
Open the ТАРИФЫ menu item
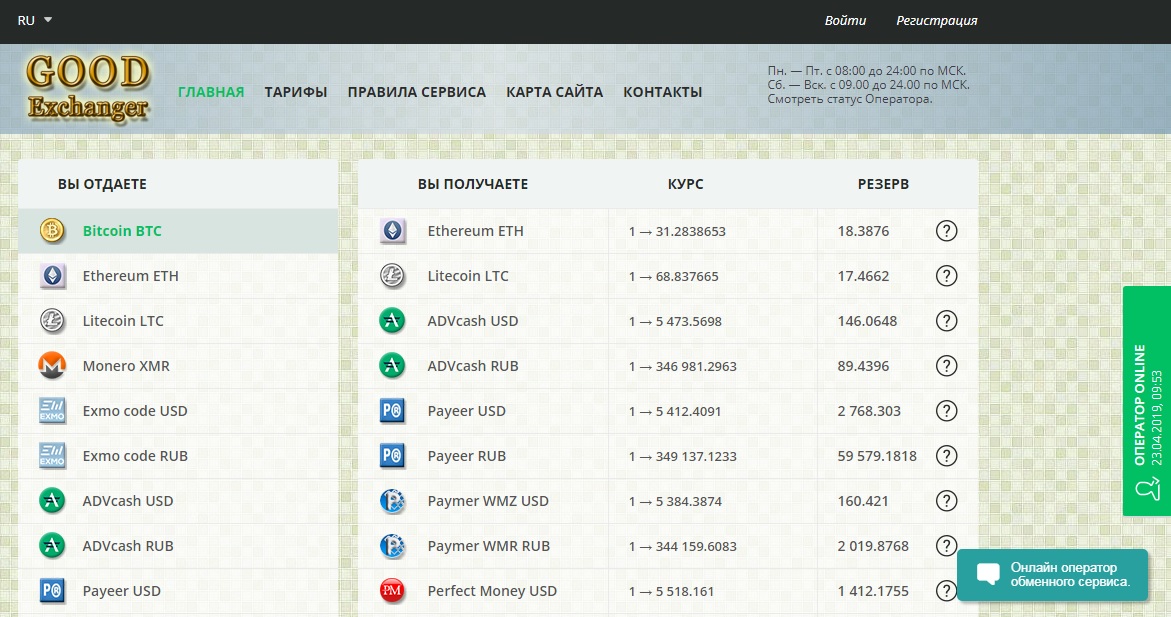pyautogui.click(x=296, y=92)
